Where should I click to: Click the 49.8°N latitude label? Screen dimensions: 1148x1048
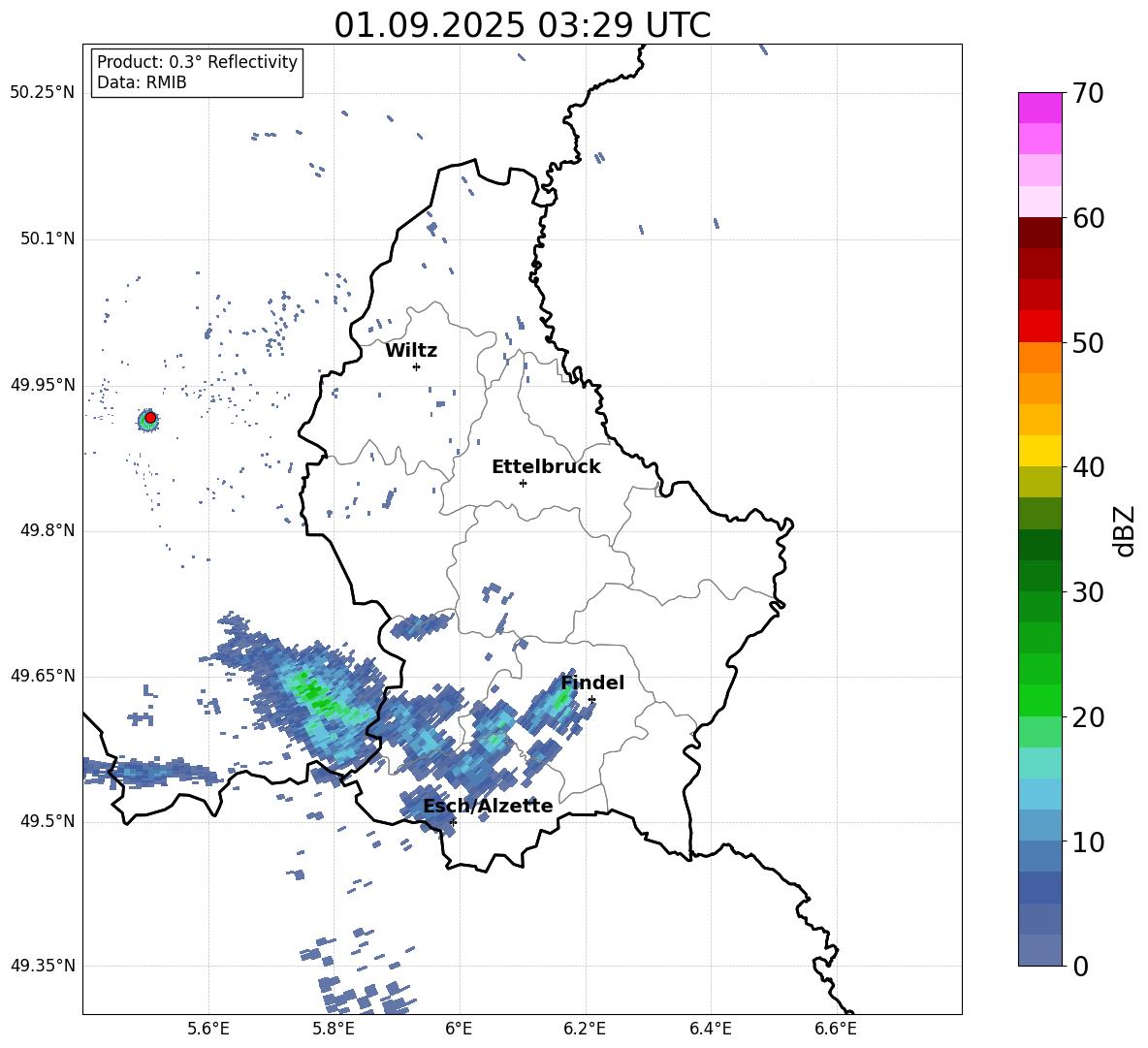tap(48, 530)
